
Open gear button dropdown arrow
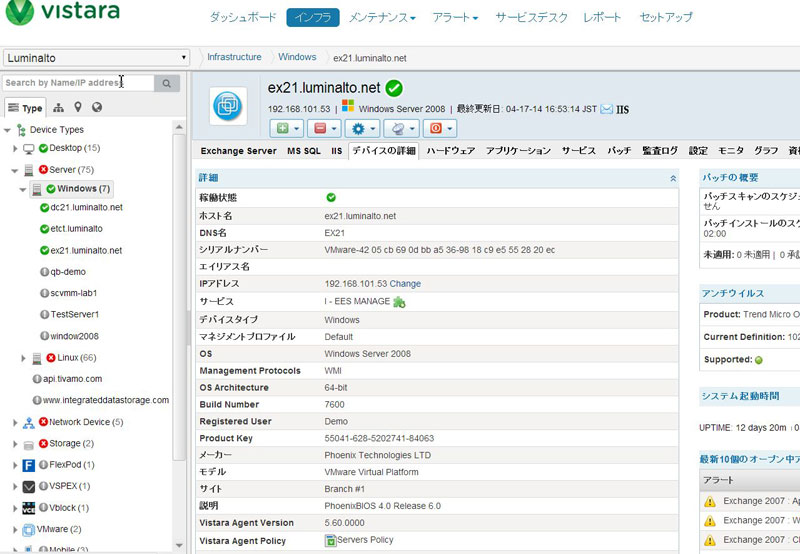pos(373,129)
